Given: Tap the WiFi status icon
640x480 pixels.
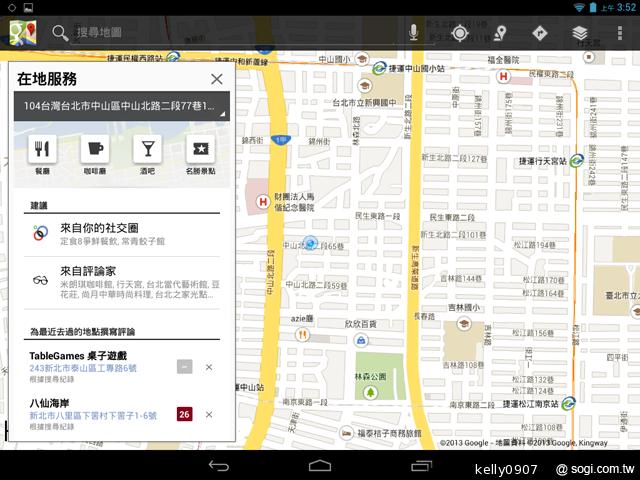Looking at the screenshot, I should click(579, 7).
